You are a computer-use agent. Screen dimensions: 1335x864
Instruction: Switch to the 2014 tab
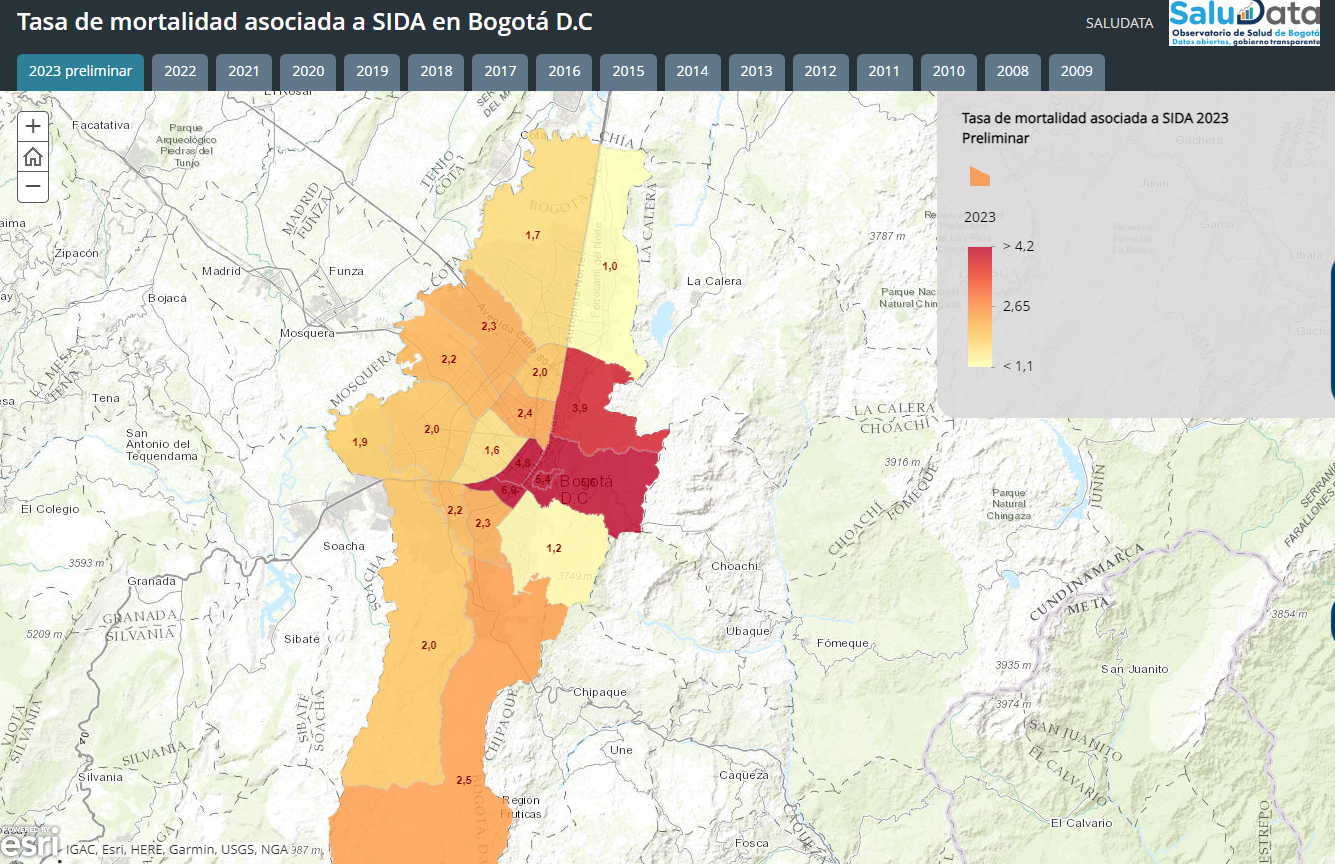click(692, 72)
